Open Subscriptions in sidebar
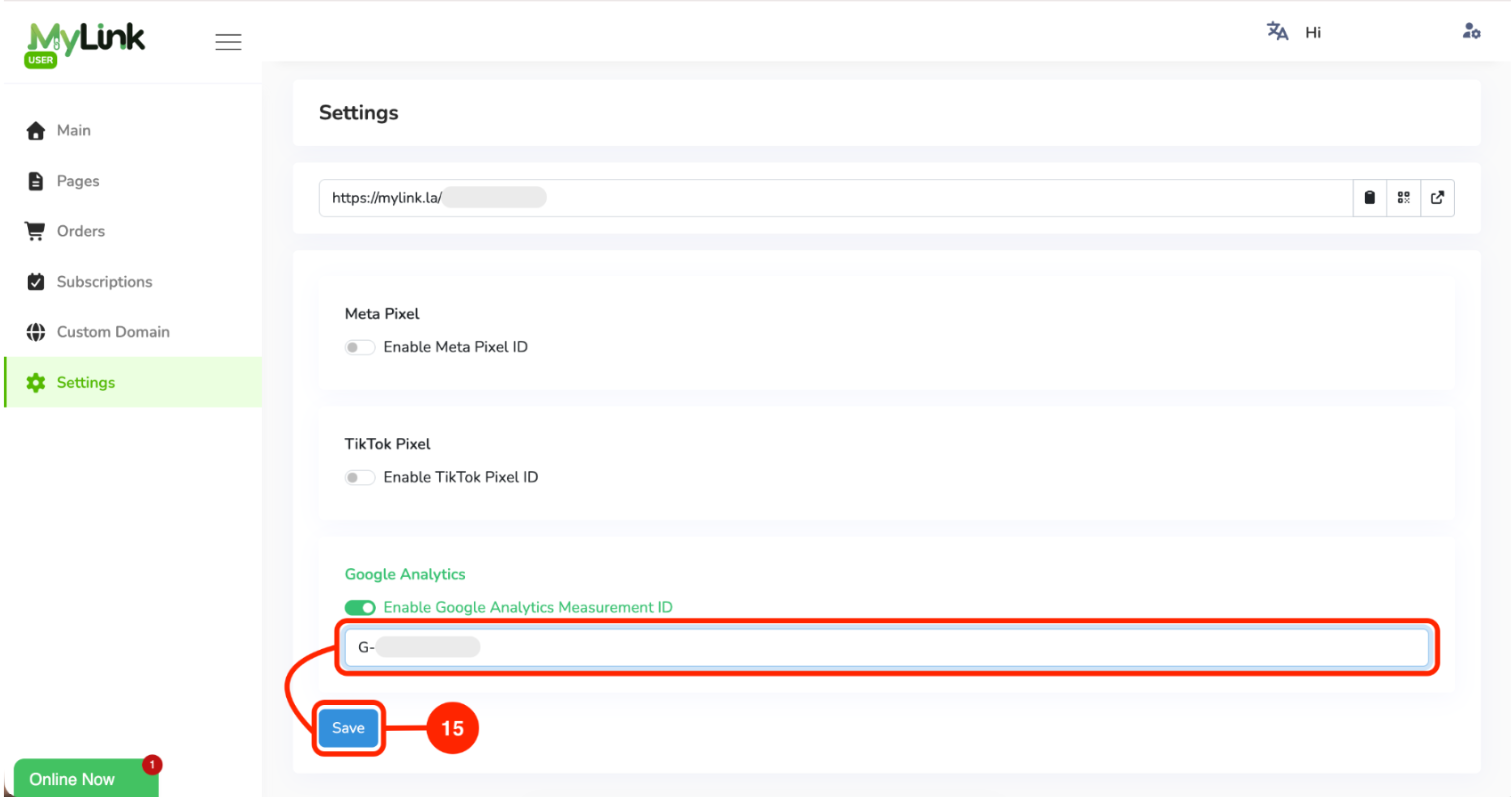 [x=133, y=282]
